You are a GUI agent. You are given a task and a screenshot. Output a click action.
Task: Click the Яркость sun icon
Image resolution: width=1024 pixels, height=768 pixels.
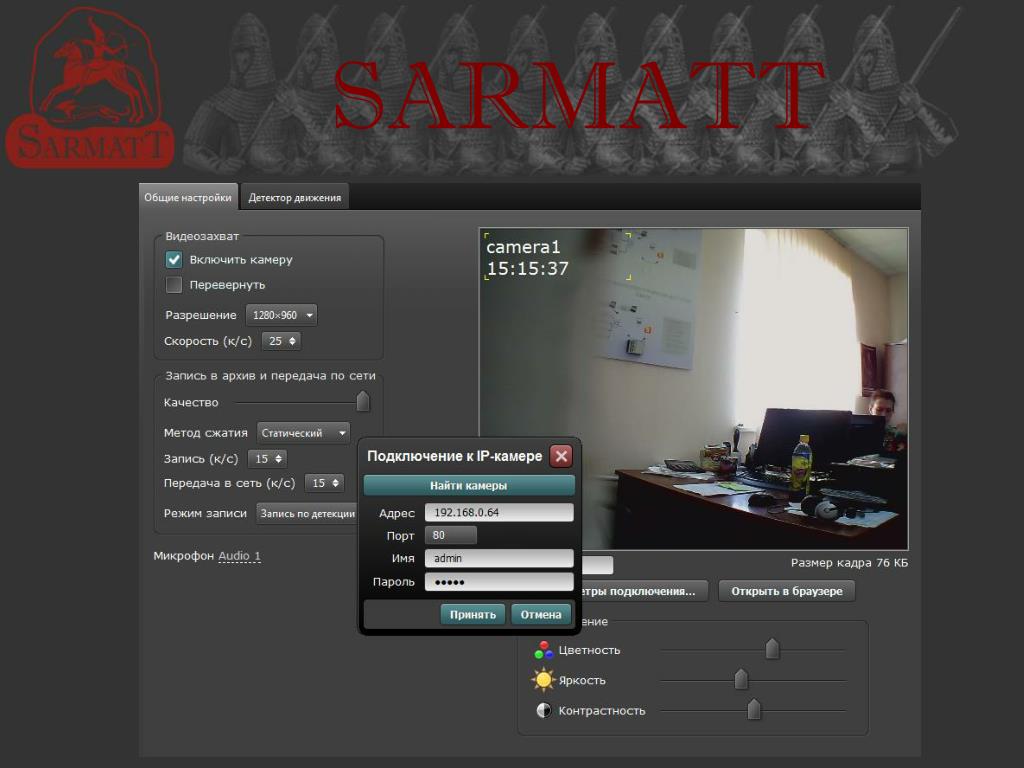[x=543, y=680]
